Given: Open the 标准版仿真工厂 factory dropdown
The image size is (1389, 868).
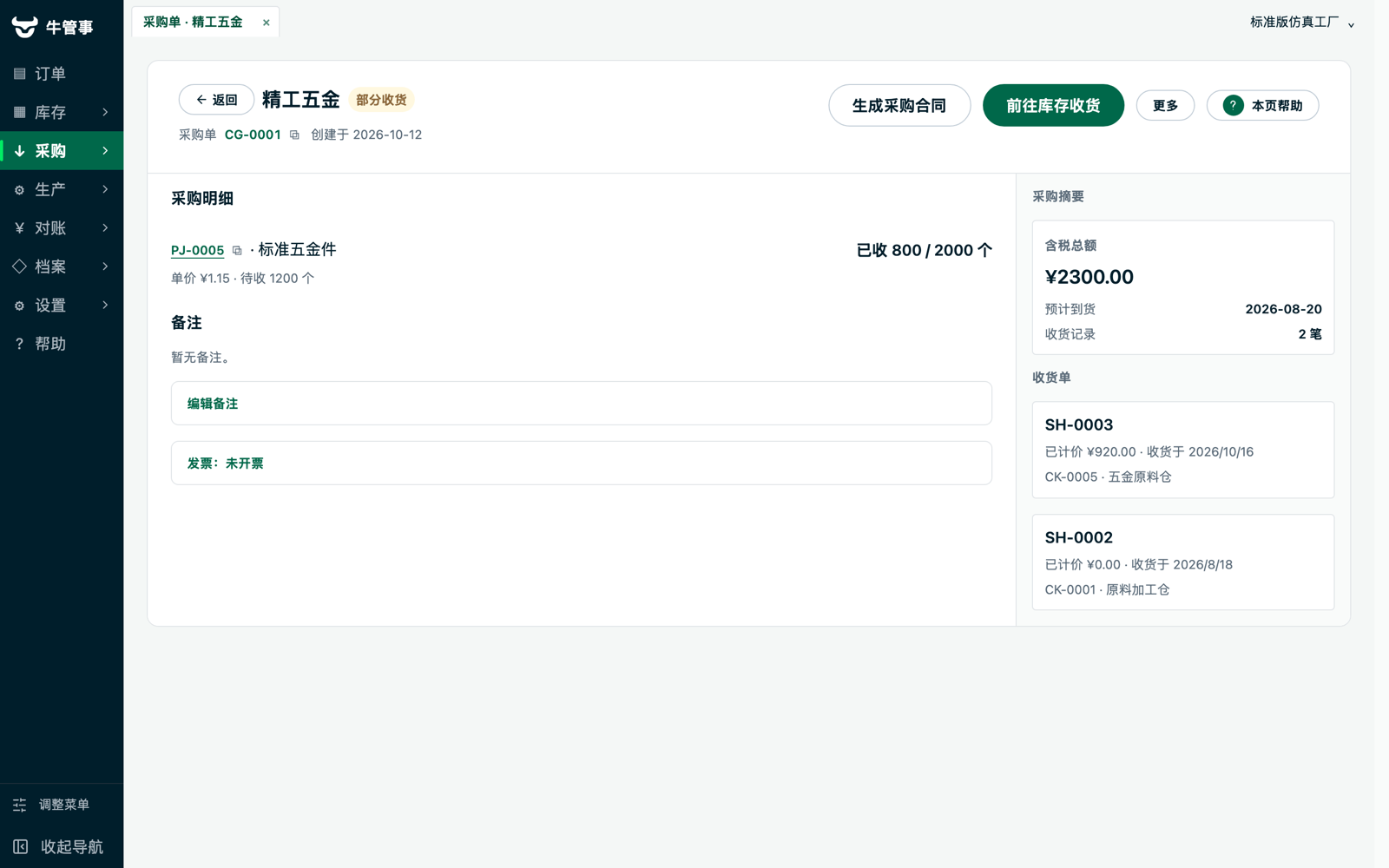Looking at the screenshot, I should [x=1301, y=23].
